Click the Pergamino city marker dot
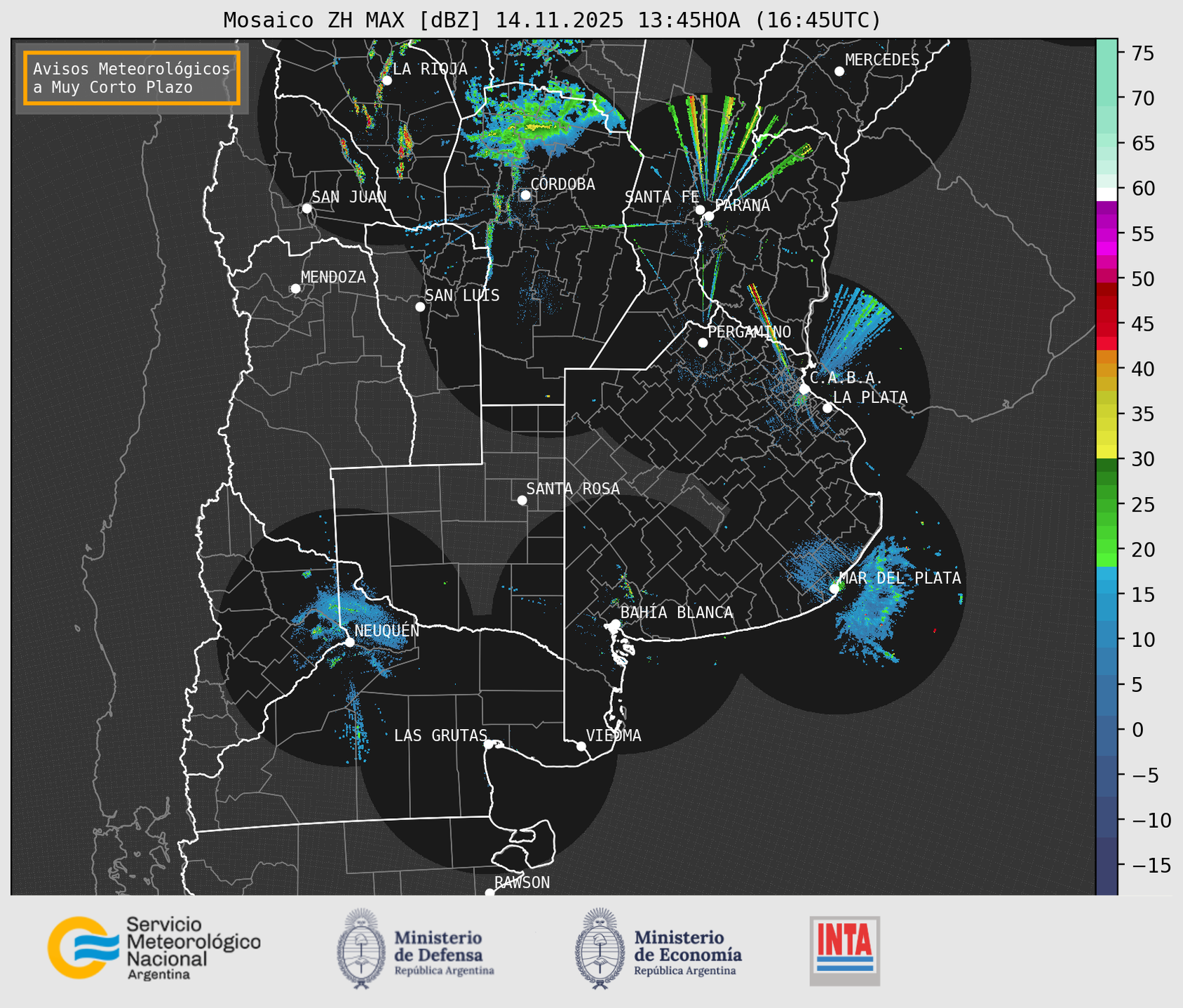This screenshot has width=1183, height=1008. pos(703,343)
